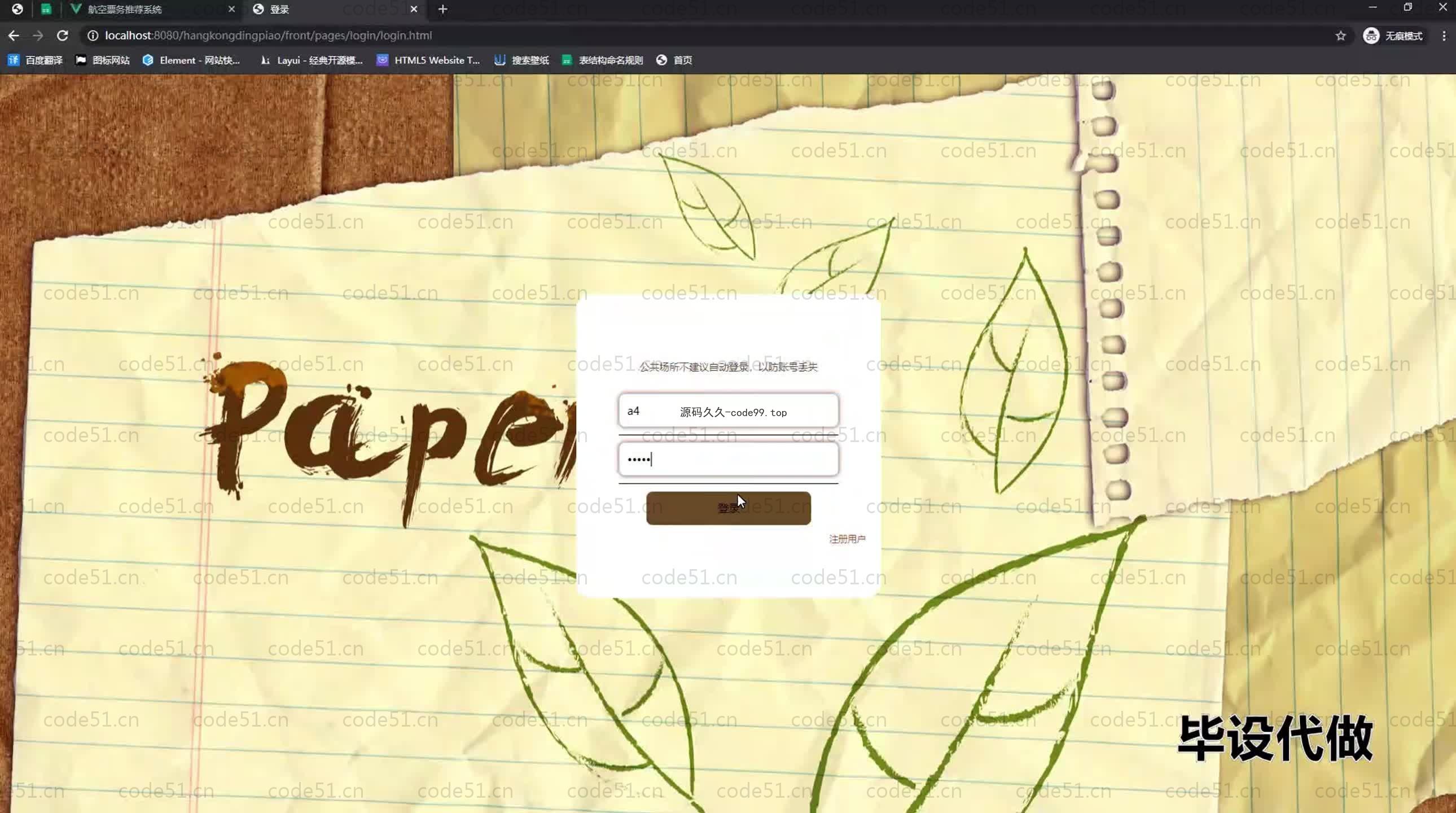
Task: Bookmark this page with the star icon
Action: click(x=1340, y=36)
